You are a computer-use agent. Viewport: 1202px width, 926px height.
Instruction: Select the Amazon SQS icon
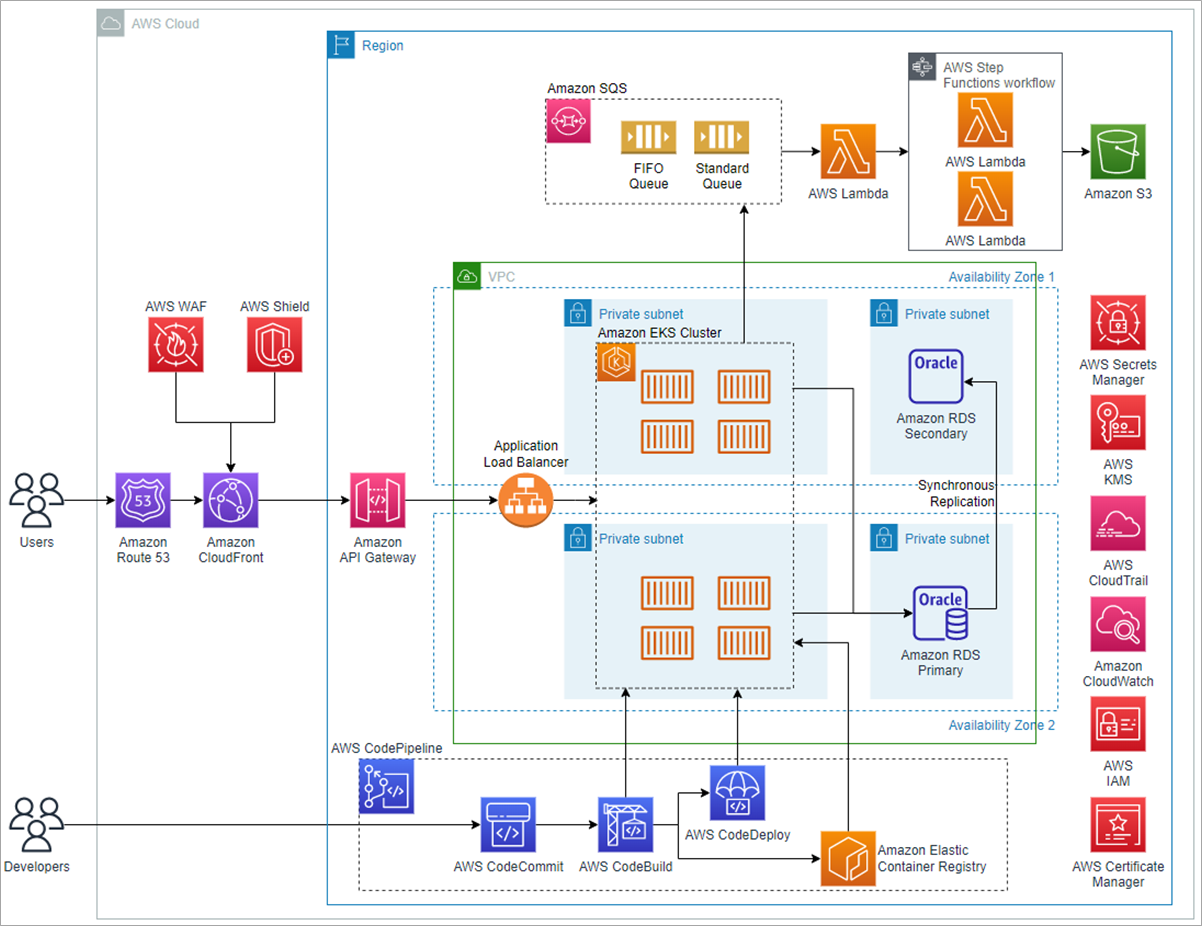(568, 121)
